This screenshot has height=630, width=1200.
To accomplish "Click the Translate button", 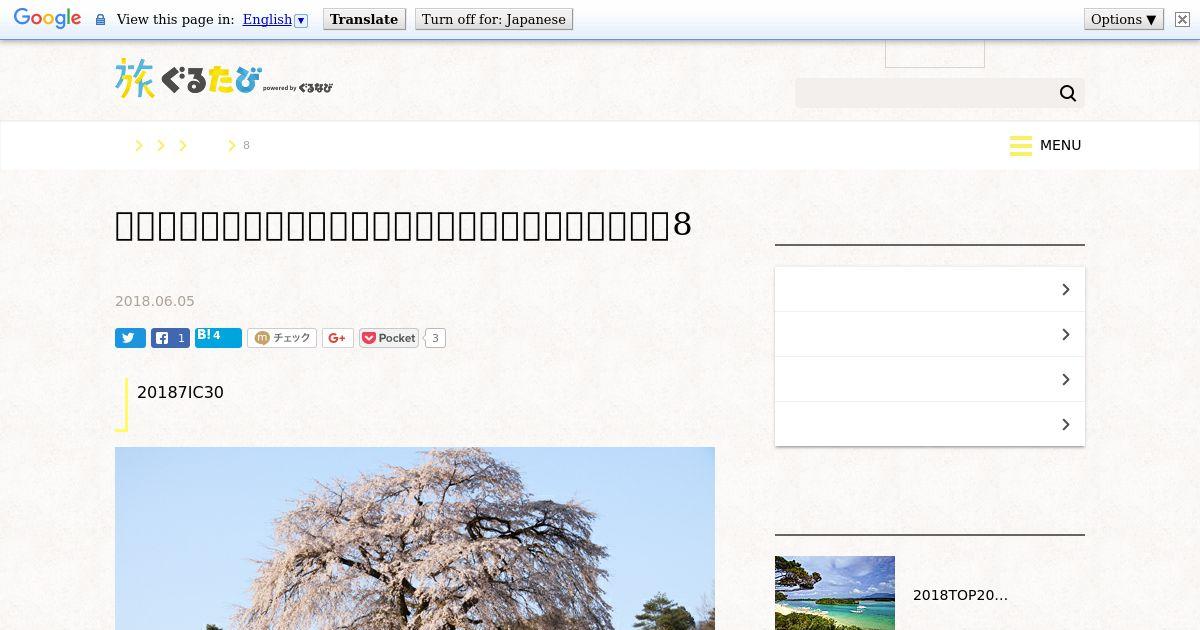I will coord(364,19).
